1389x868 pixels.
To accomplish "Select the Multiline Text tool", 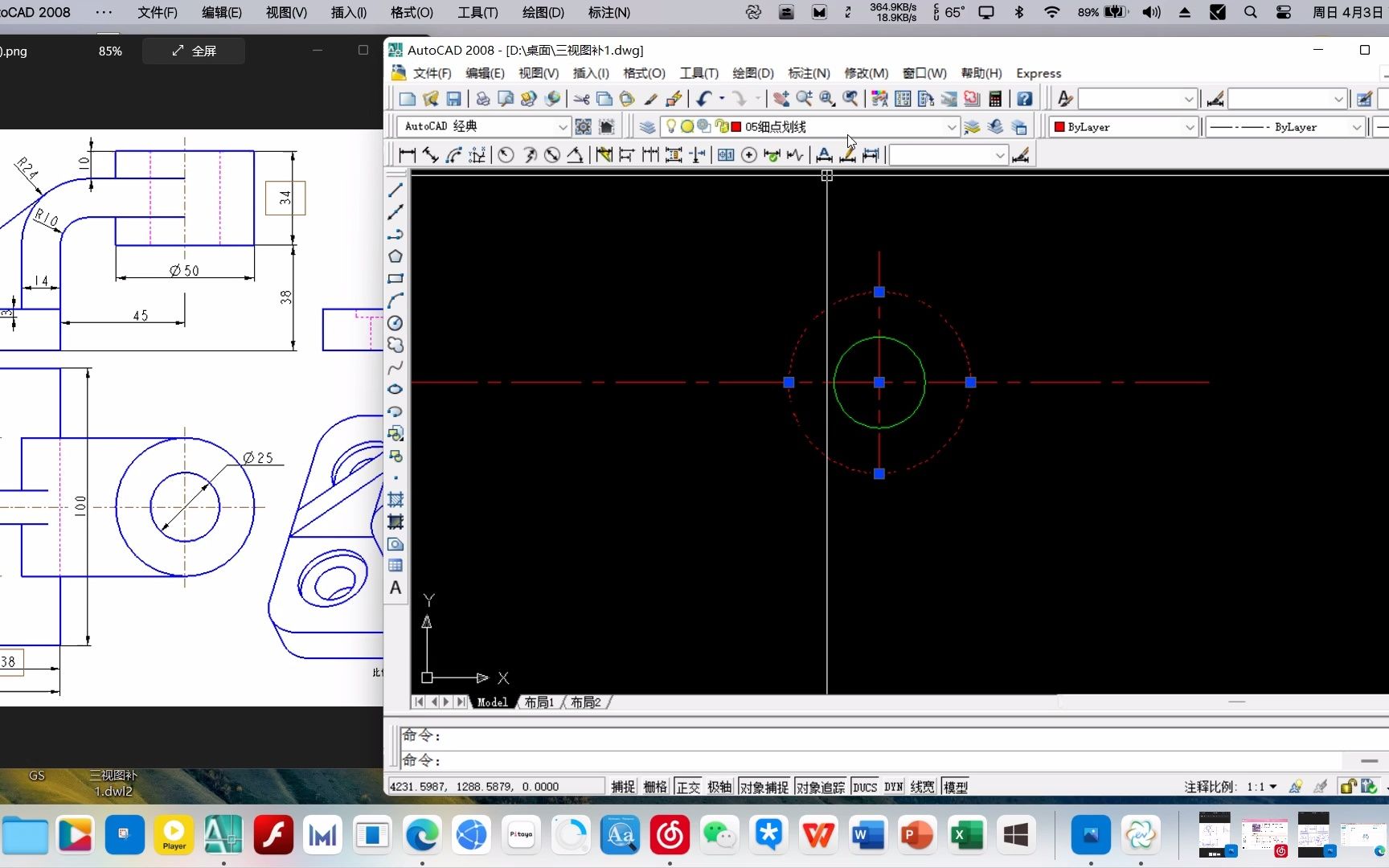I will click(395, 588).
